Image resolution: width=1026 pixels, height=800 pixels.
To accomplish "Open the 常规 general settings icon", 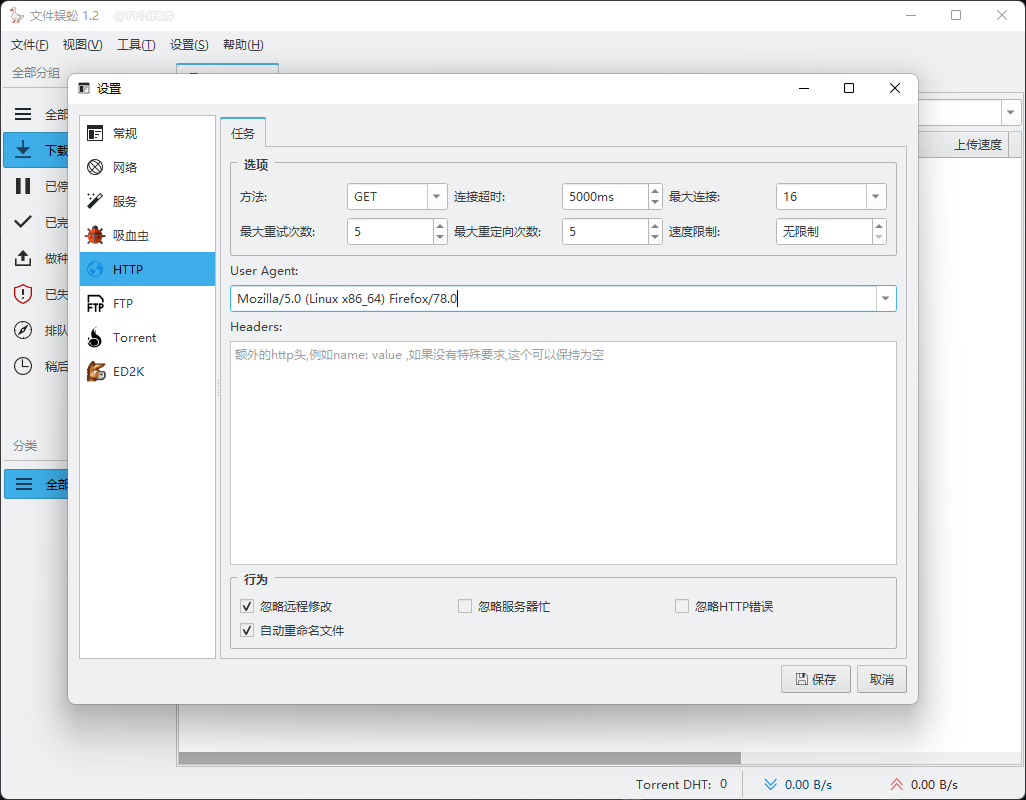I will tap(95, 133).
